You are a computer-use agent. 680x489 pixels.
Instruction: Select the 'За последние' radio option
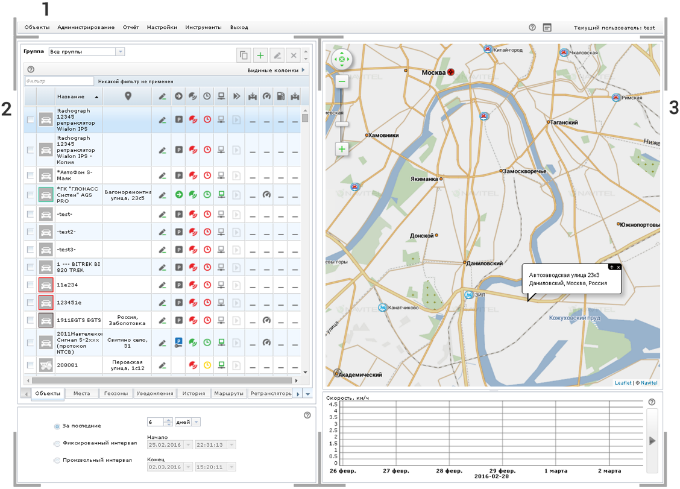(55, 426)
